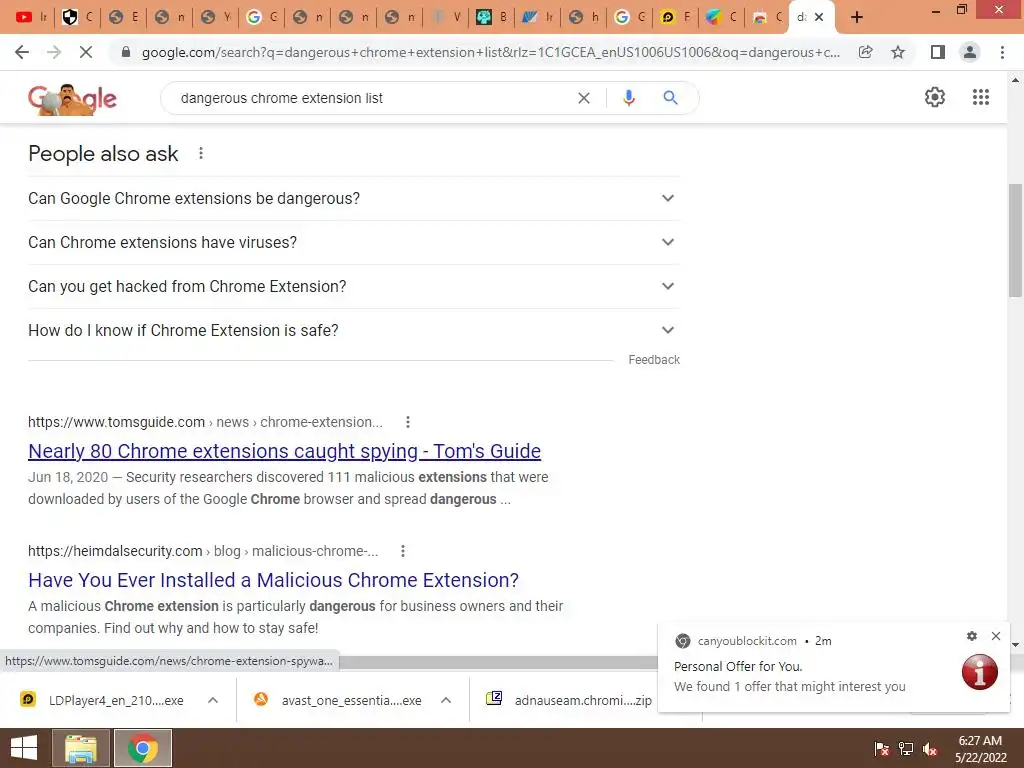Open avast_one_essentia download options arrow
The width and height of the screenshot is (1024, 768).
pos(446,700)
